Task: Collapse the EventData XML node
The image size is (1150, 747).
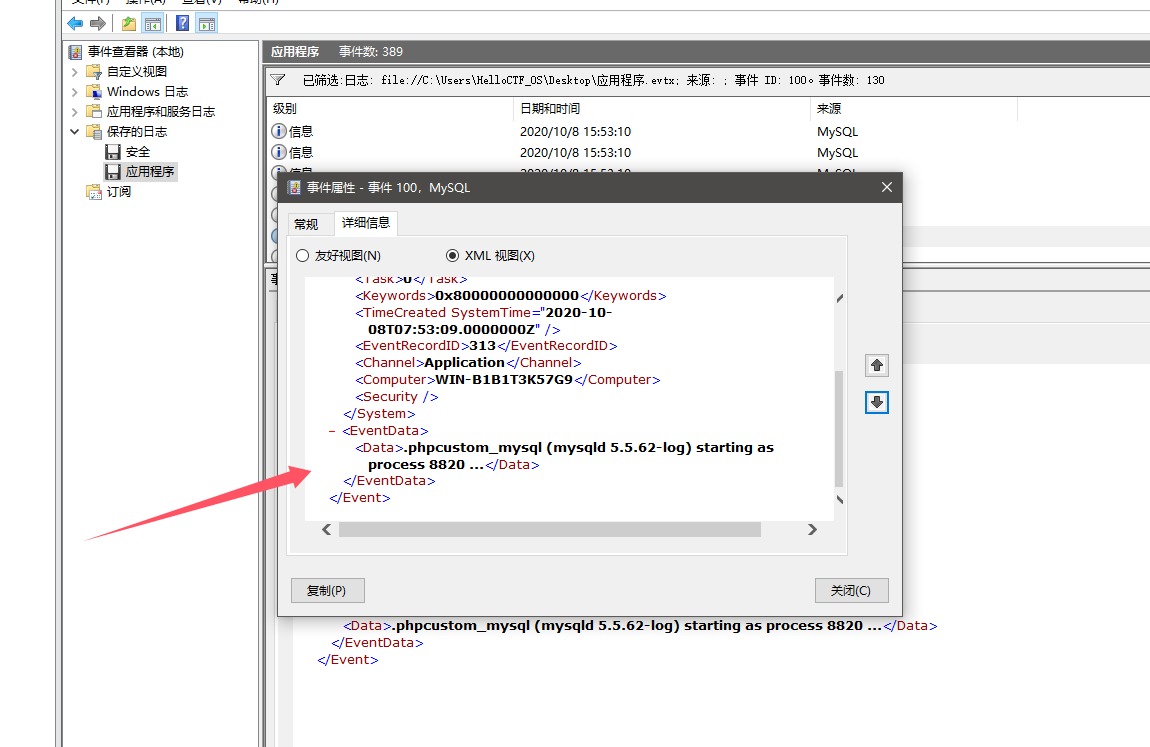Action: pos(331,431)
